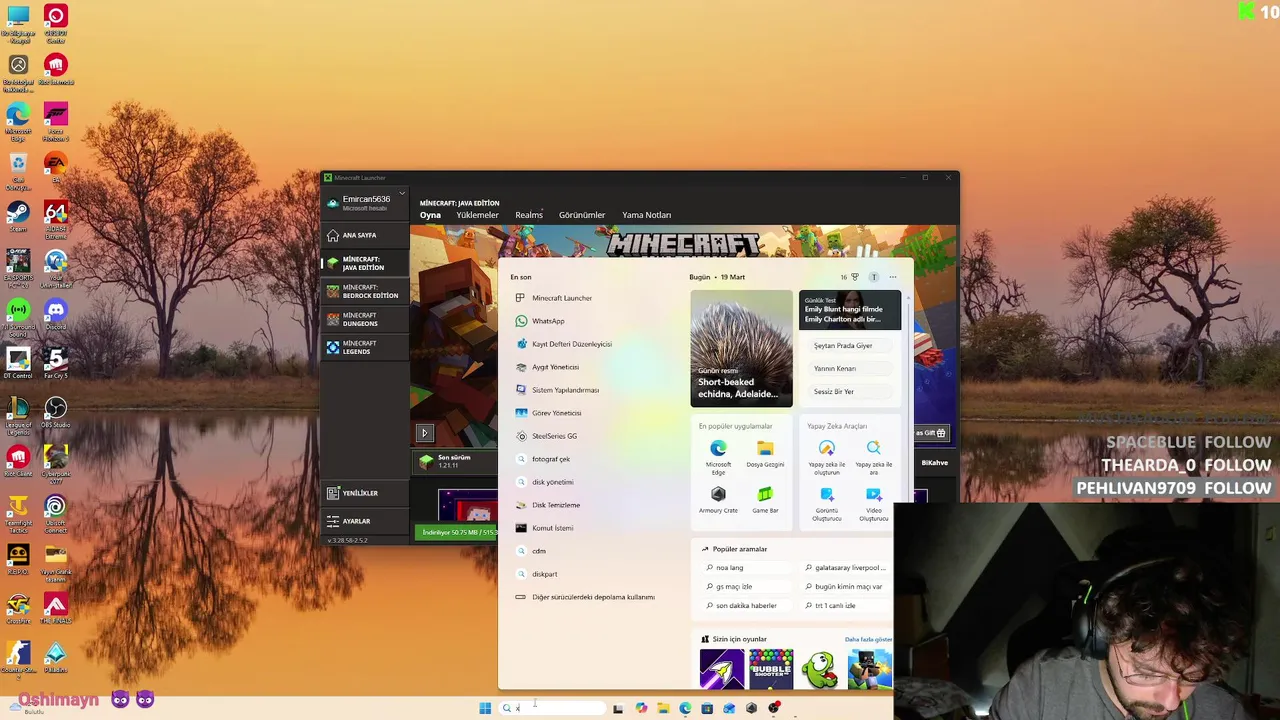Launch Game Bar from popular apps
This screenshot has height=720, width=1280.
click(x=765, y=500)
